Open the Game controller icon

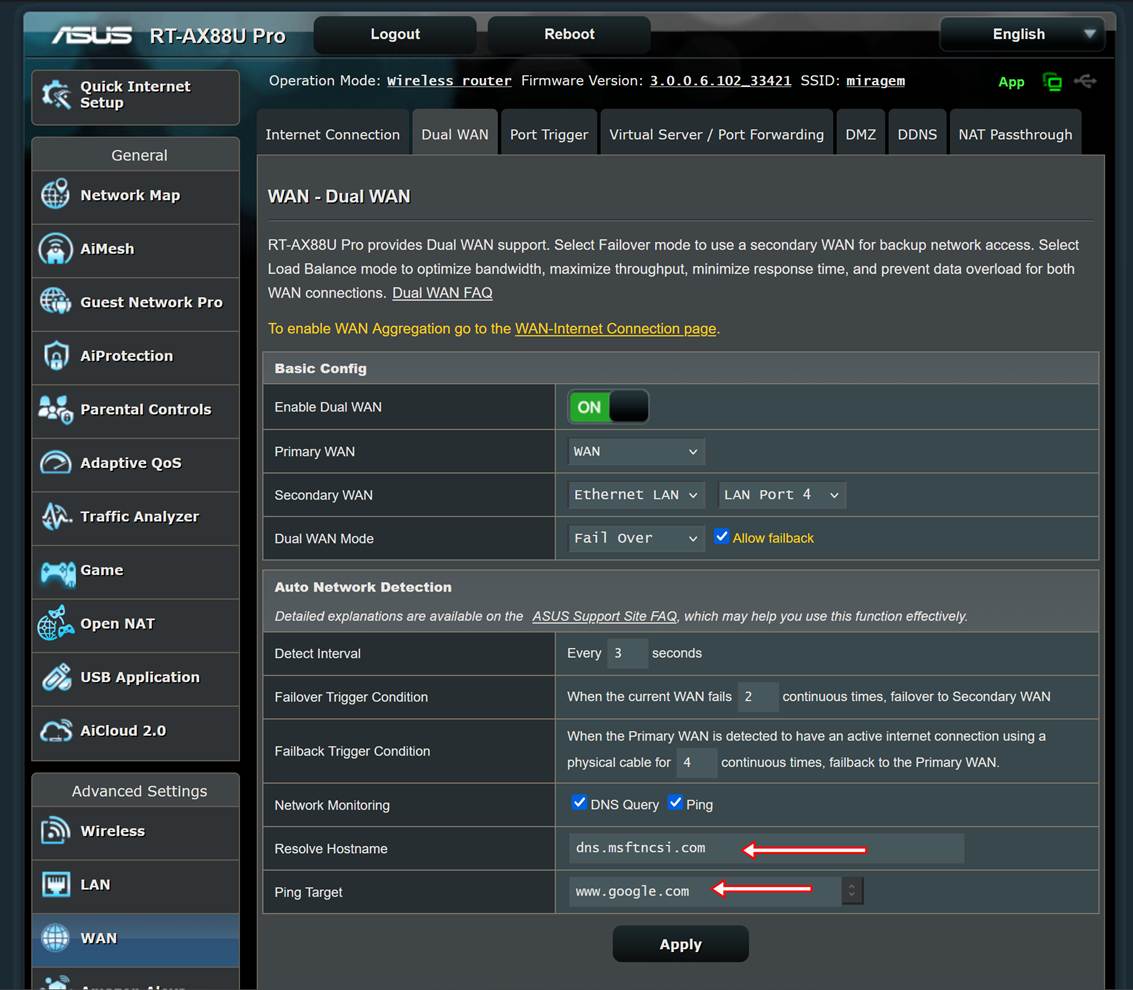pos(56,570)
